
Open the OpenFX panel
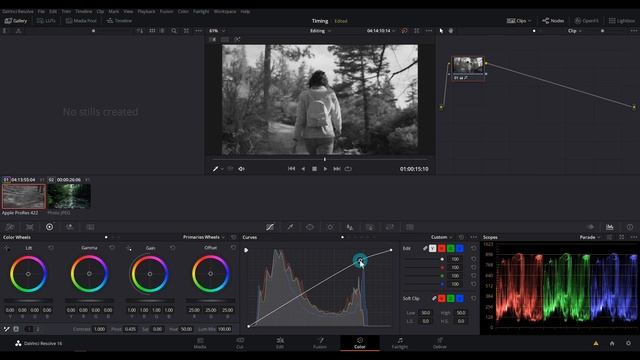pos(587,20)
